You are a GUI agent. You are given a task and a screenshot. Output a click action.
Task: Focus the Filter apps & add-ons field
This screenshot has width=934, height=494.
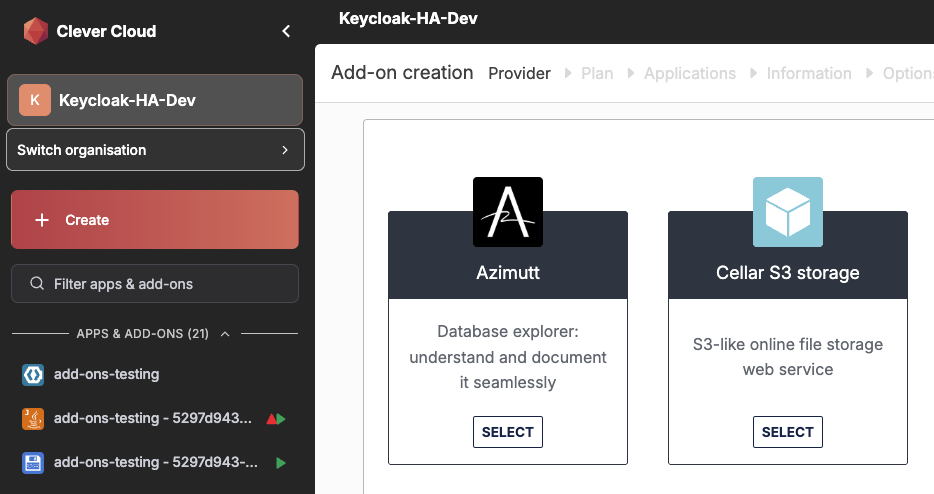155,284
